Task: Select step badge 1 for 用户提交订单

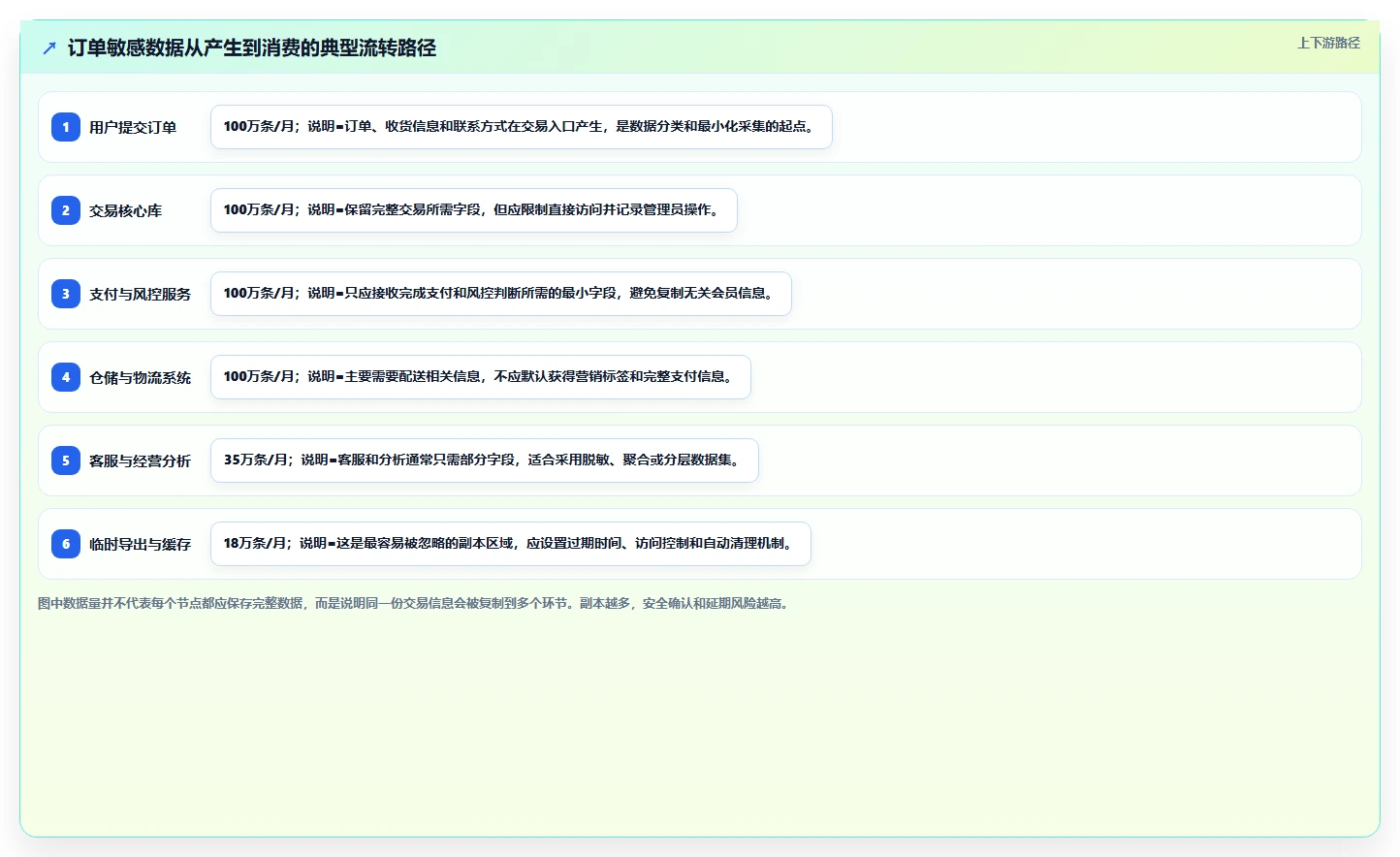Action: tap(66, 127)
